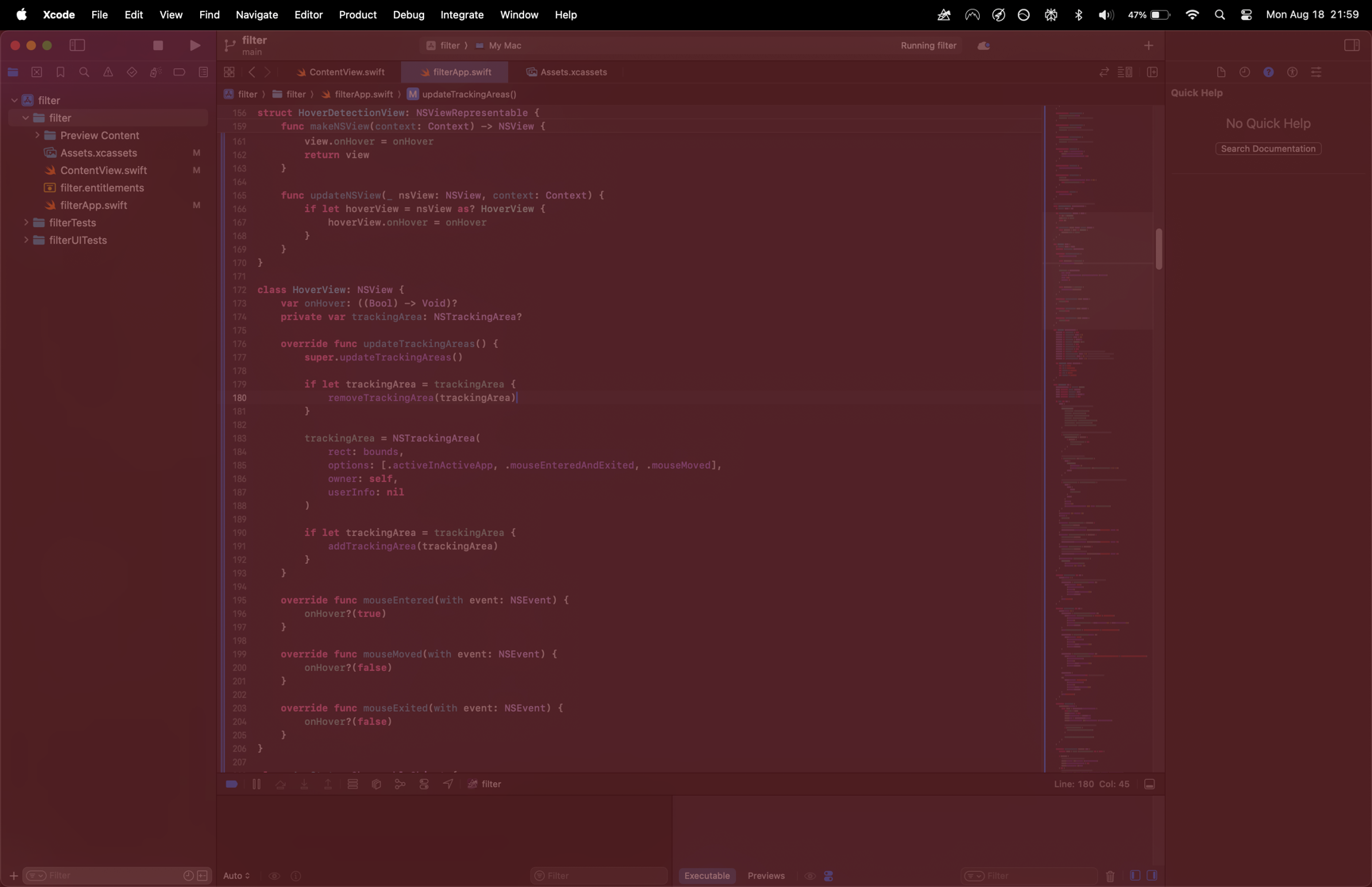Open the History inspector clock icon
Image resolution: width=1372 pixels, height=887 pixels.
(x=1244, y=72)
